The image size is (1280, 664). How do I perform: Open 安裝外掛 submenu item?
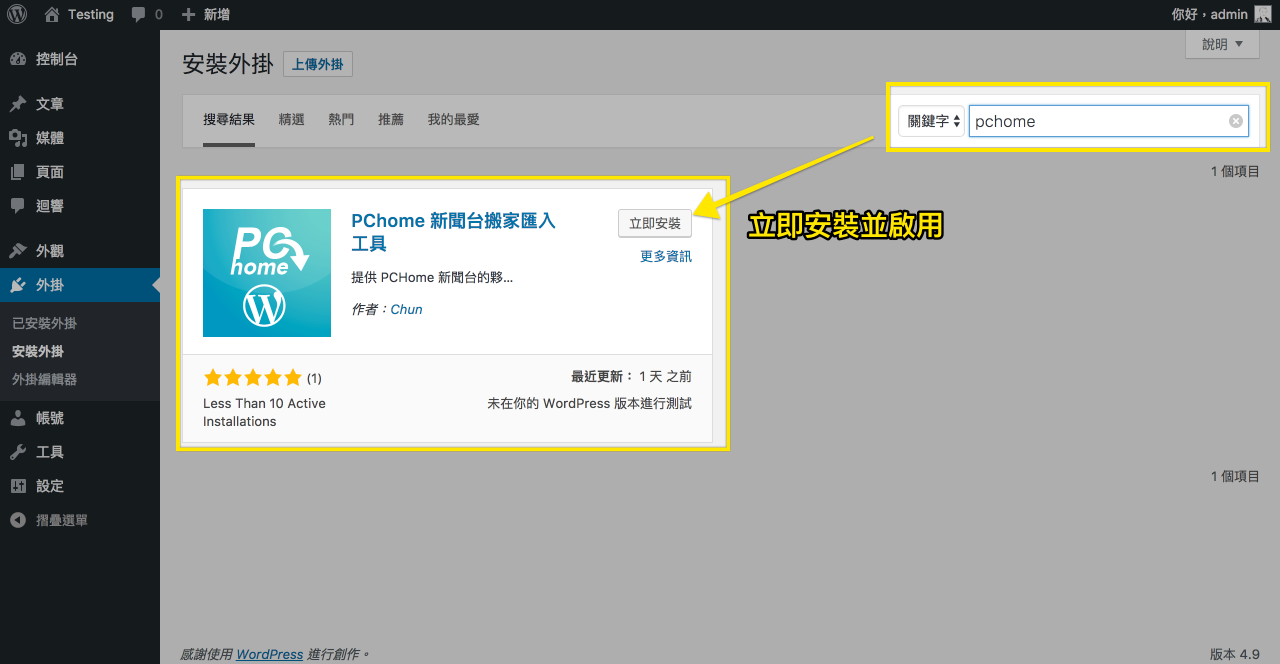tap(38, 351)
